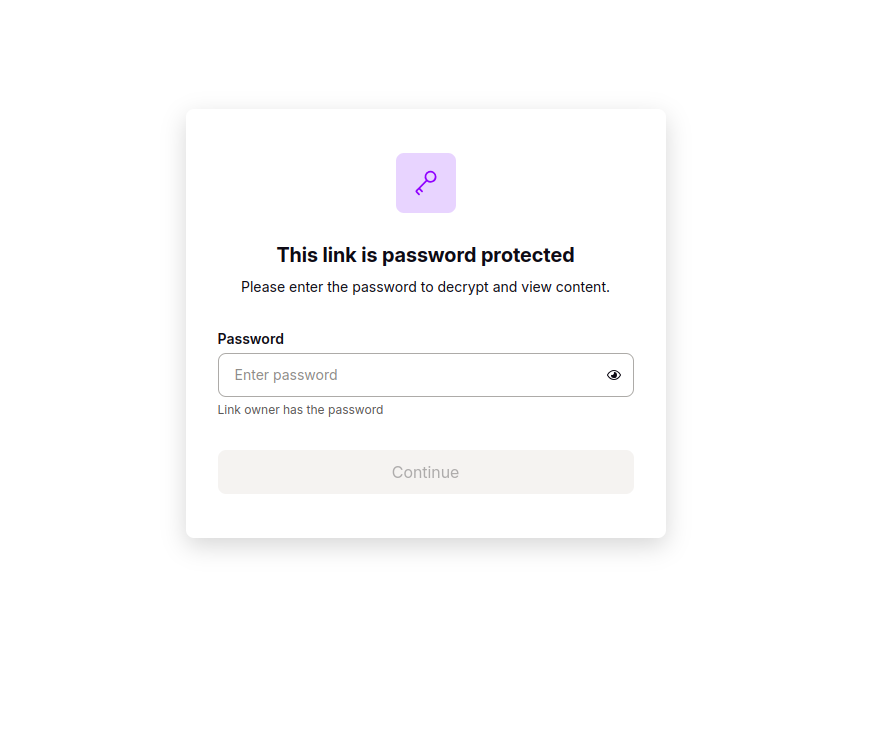The height and width of the screenshot is (731, 870).
Task: Click the 'This link is password protected' heading
Action: point(425,255)
